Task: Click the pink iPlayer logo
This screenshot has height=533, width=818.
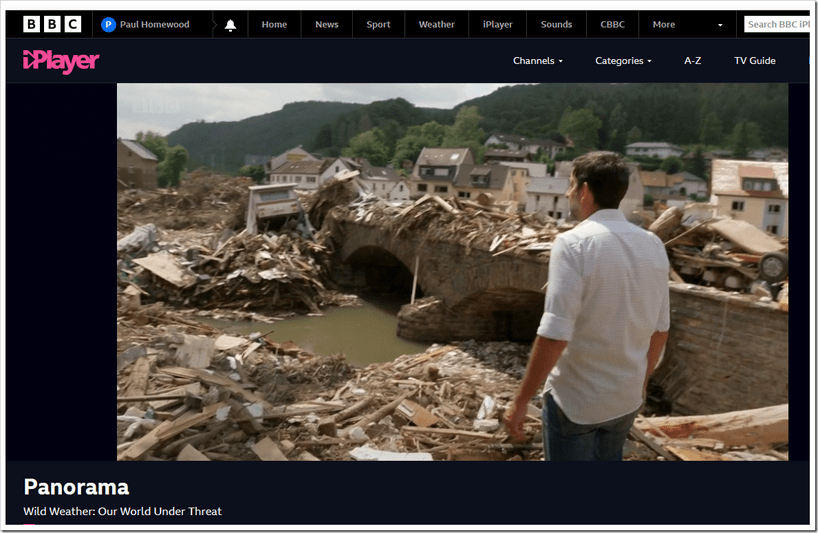Action: (x=61, y=61)
